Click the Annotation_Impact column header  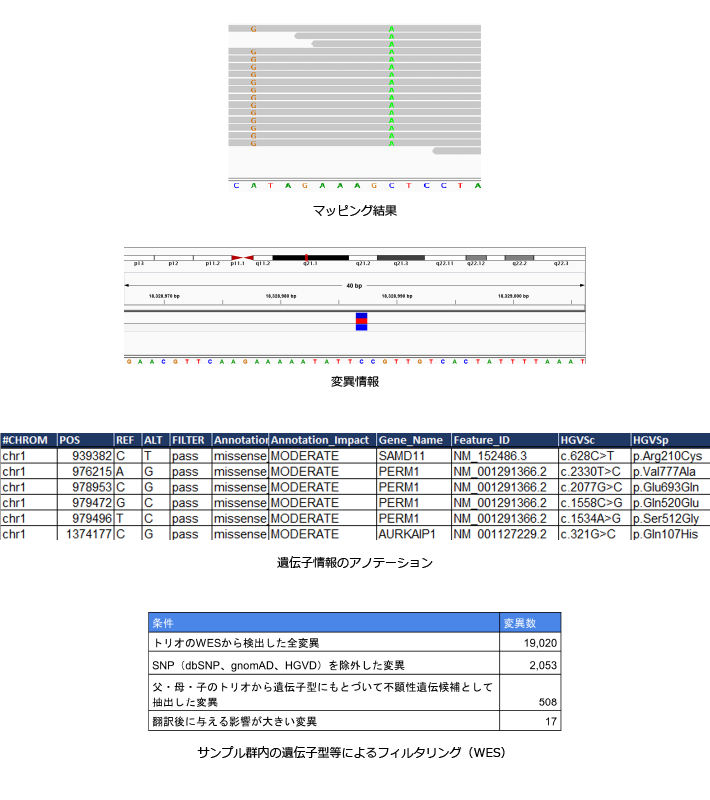click(x=321, y=440)
